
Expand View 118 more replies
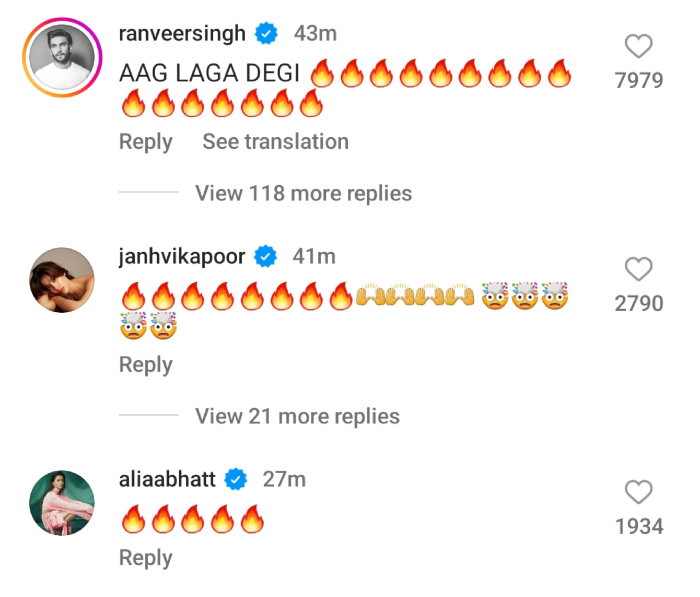(303, 193)
